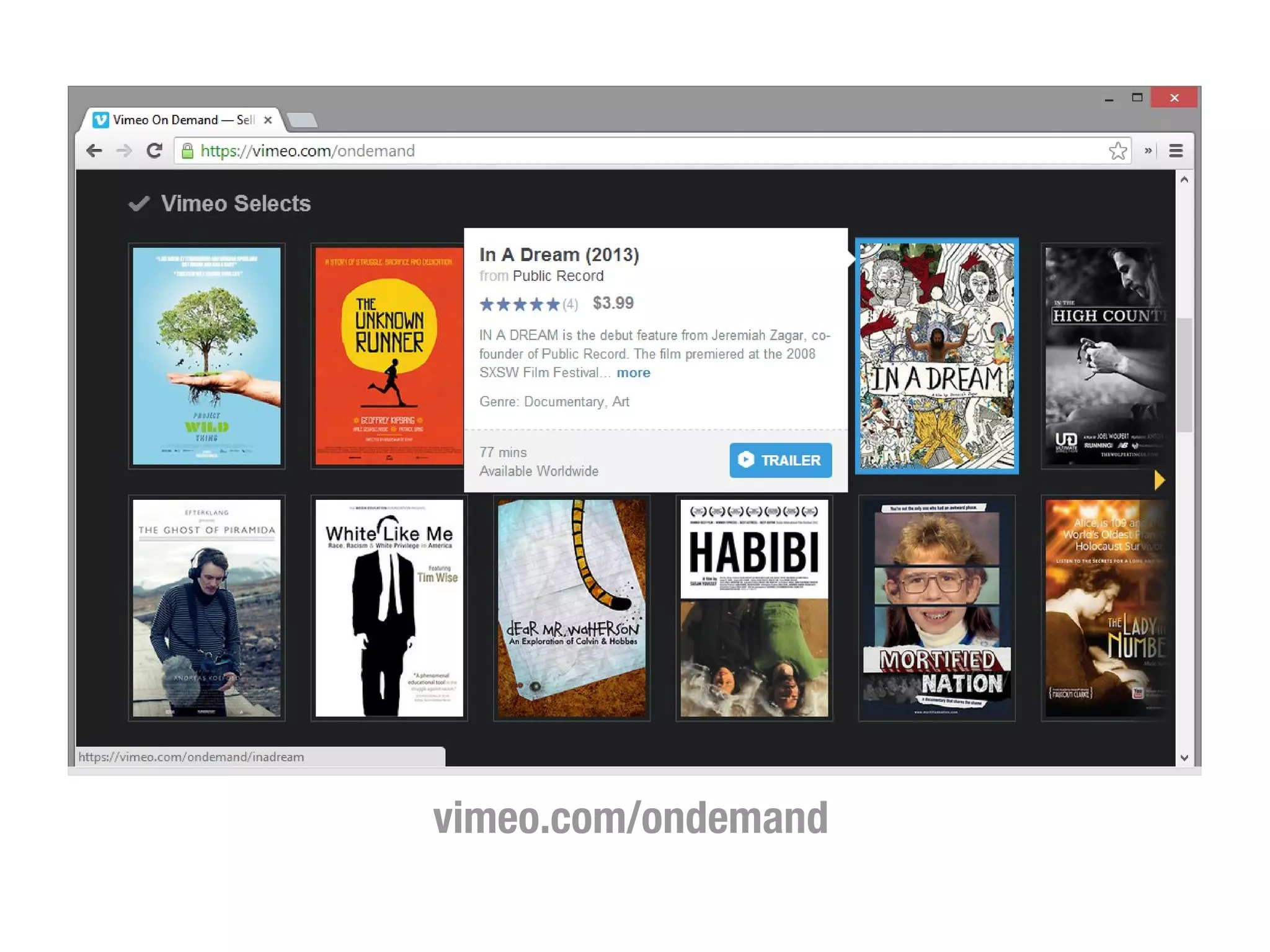Click the more link in the film description
Screen dimensions: 1270x952
pyautogui.click(x=633, y=373)
